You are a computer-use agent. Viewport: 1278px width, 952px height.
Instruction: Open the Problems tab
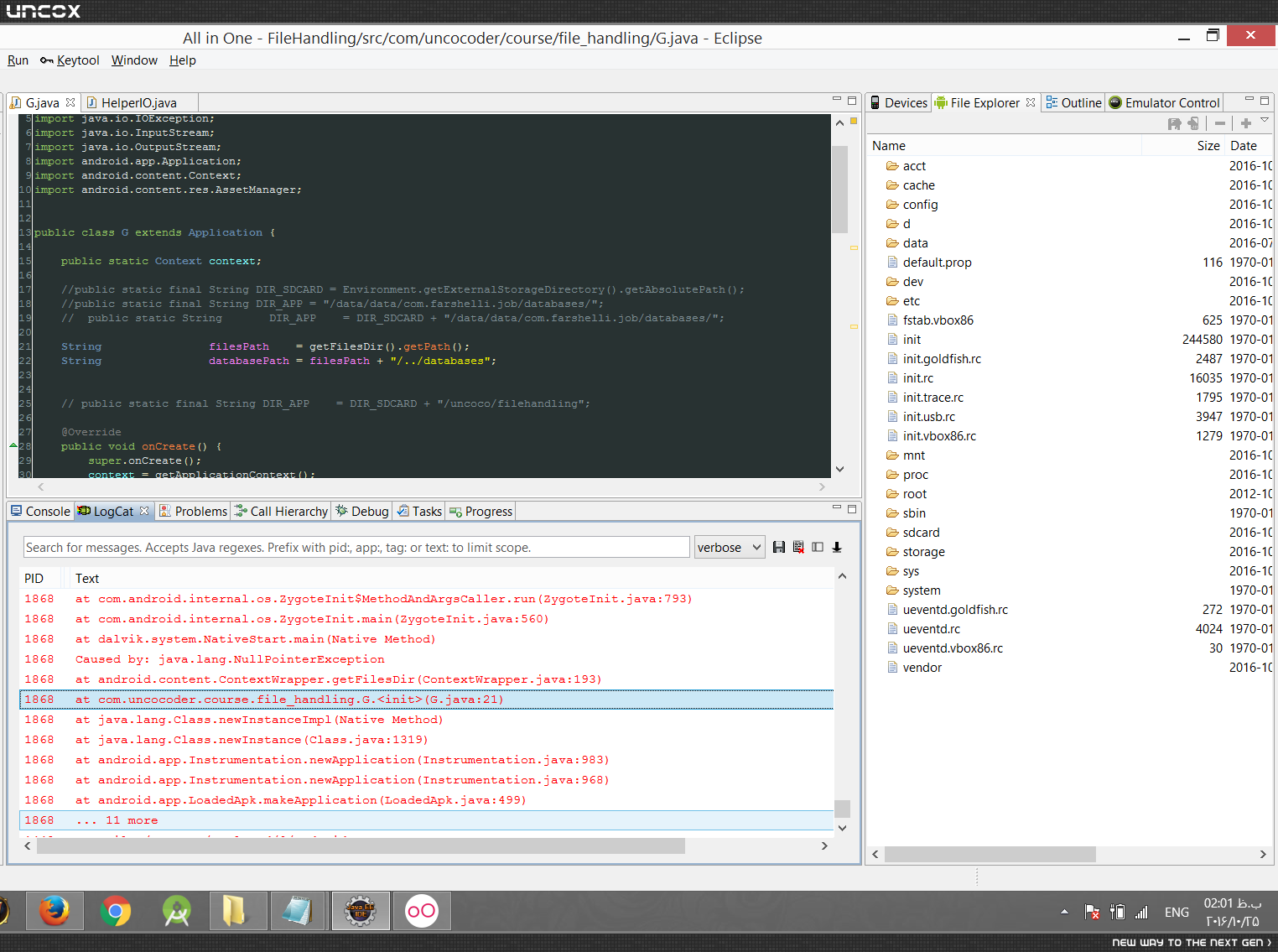193,511
